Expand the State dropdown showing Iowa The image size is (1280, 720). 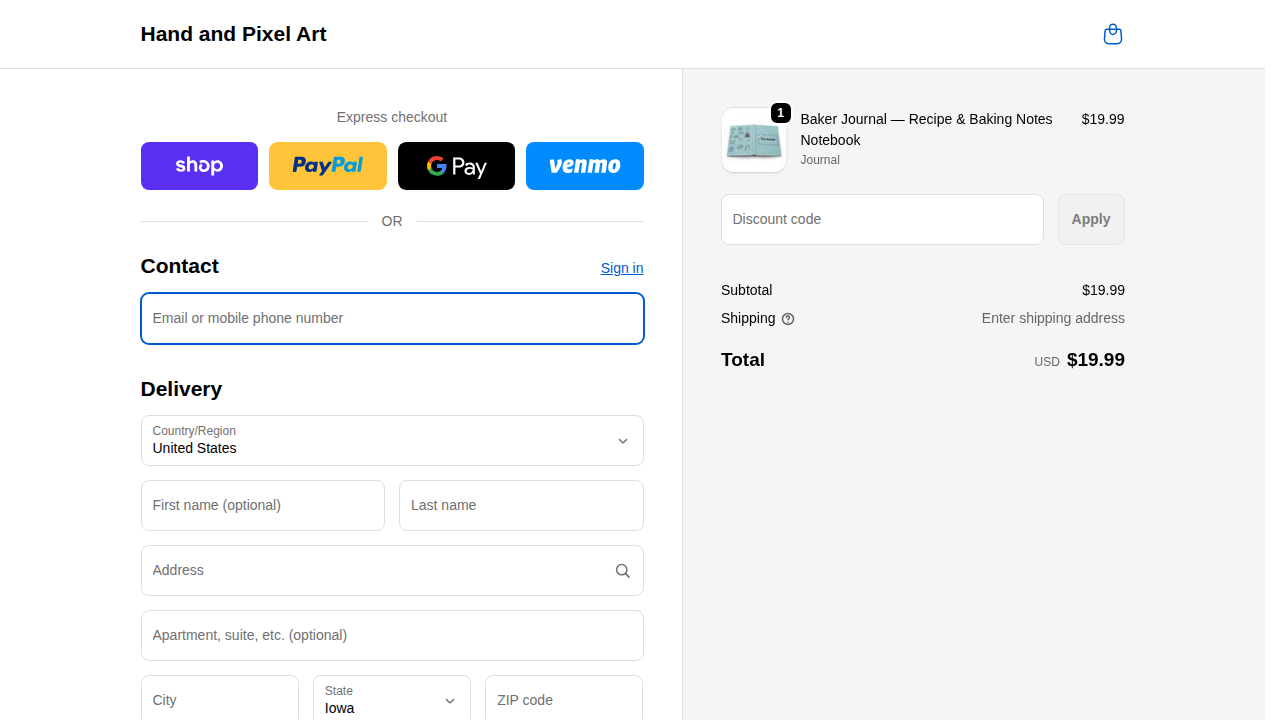point(392,700)
